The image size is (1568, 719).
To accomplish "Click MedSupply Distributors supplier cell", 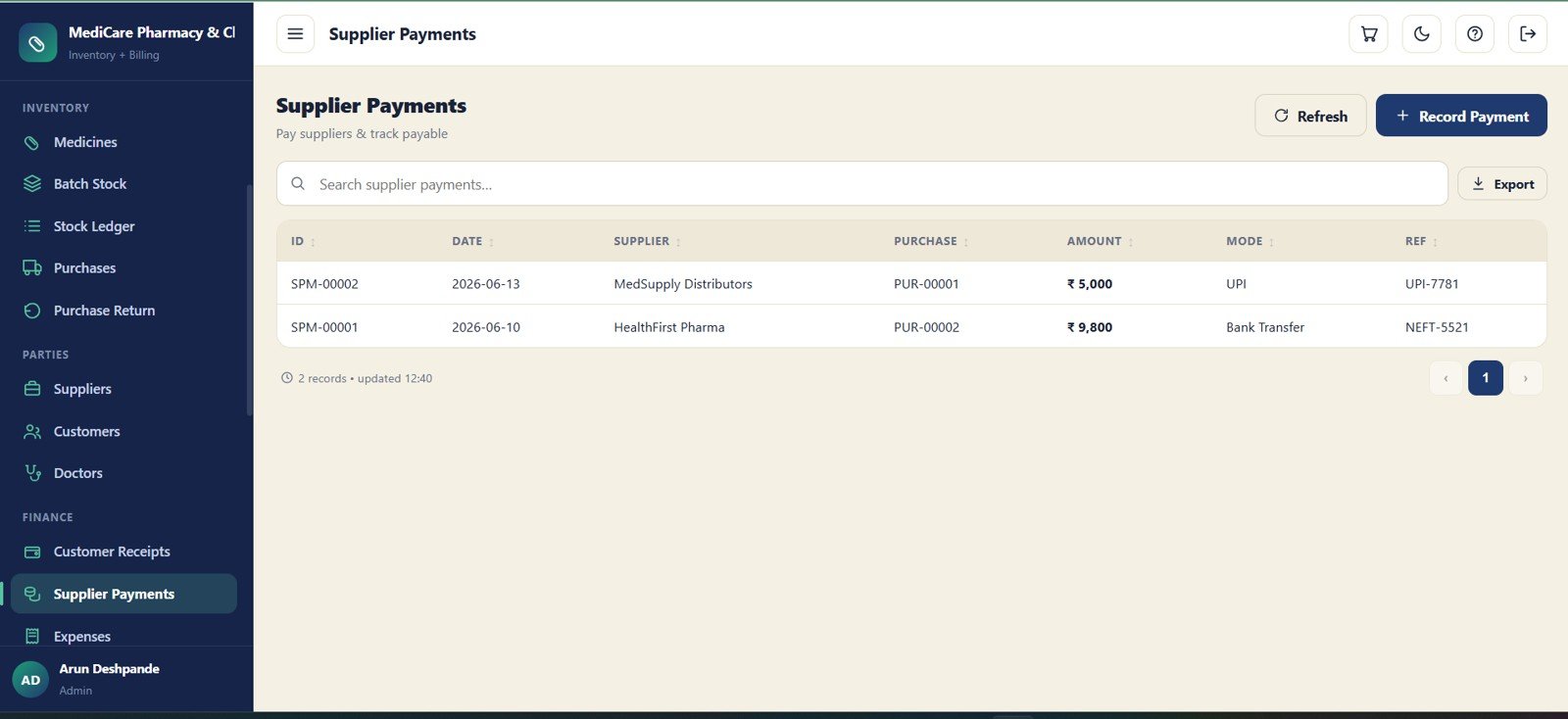I will [x=683, y=284].
